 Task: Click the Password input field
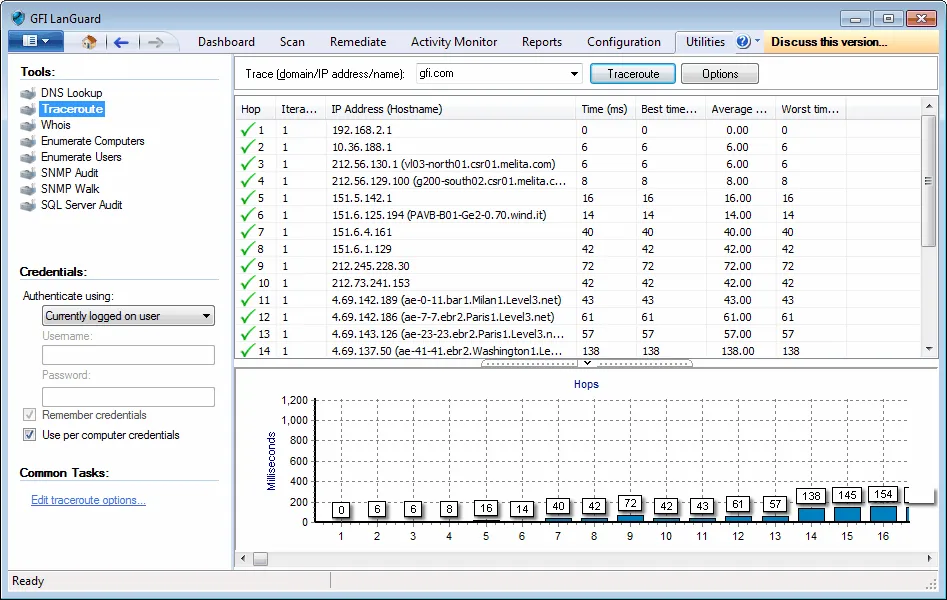(x=128, y=397)
